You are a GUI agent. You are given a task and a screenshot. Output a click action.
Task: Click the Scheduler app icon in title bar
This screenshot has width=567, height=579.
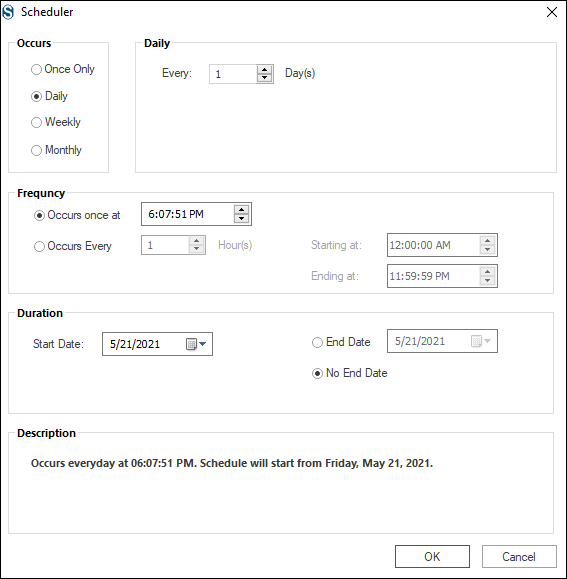pos(8,12)
